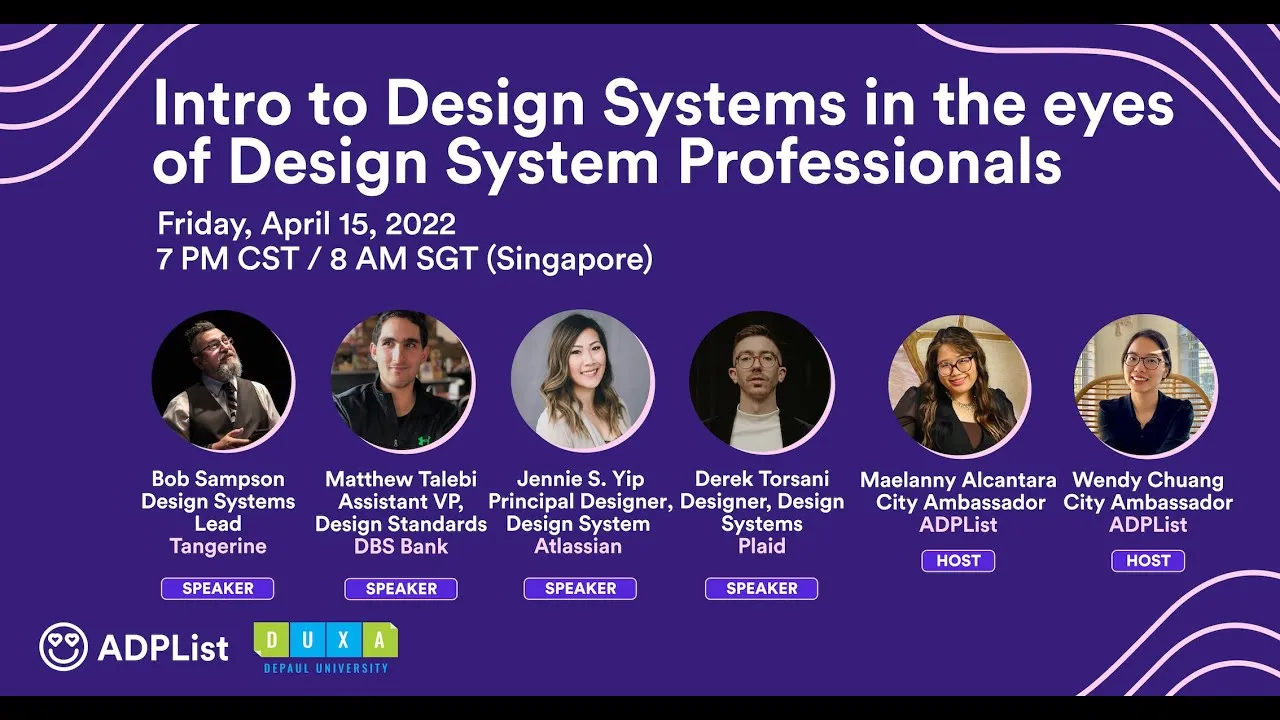The height and width of the screenshot is (720, 1280).
Task: Click 'ADPList' under Maelanny Alcantara
Action: [958, 524]
